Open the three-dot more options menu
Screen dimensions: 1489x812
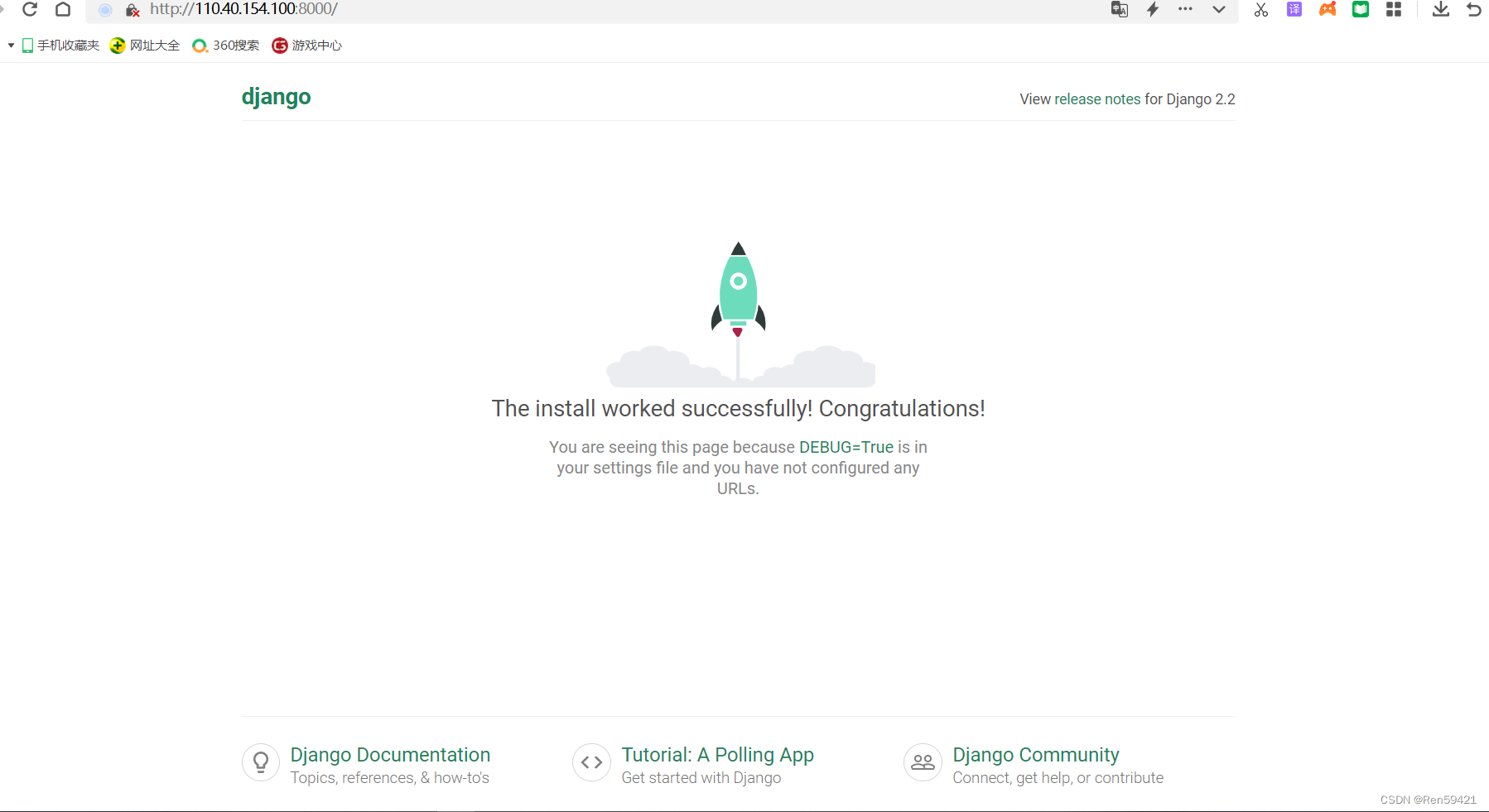click(x=1185, y=9)
